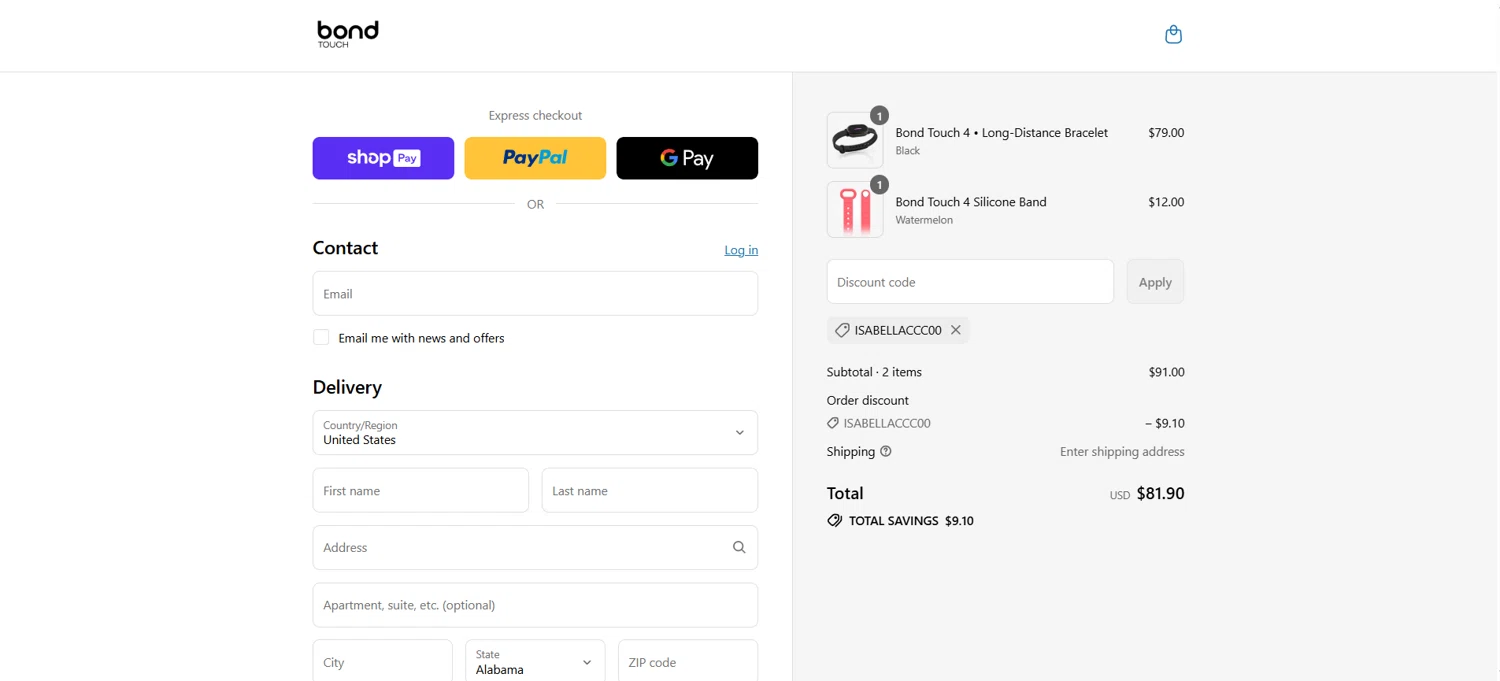Image resolution: width=1500 pixels, height=681 pixels.
Task: Click tag icon beside order discount ISABELLACCC00
Action: [x=833, y=423]
